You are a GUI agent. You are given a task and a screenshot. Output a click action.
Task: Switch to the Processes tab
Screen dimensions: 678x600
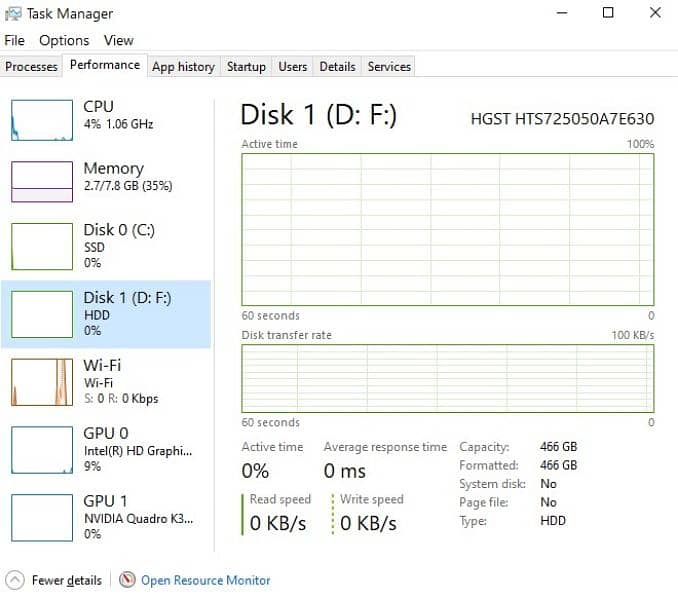(x=32, y=67)
